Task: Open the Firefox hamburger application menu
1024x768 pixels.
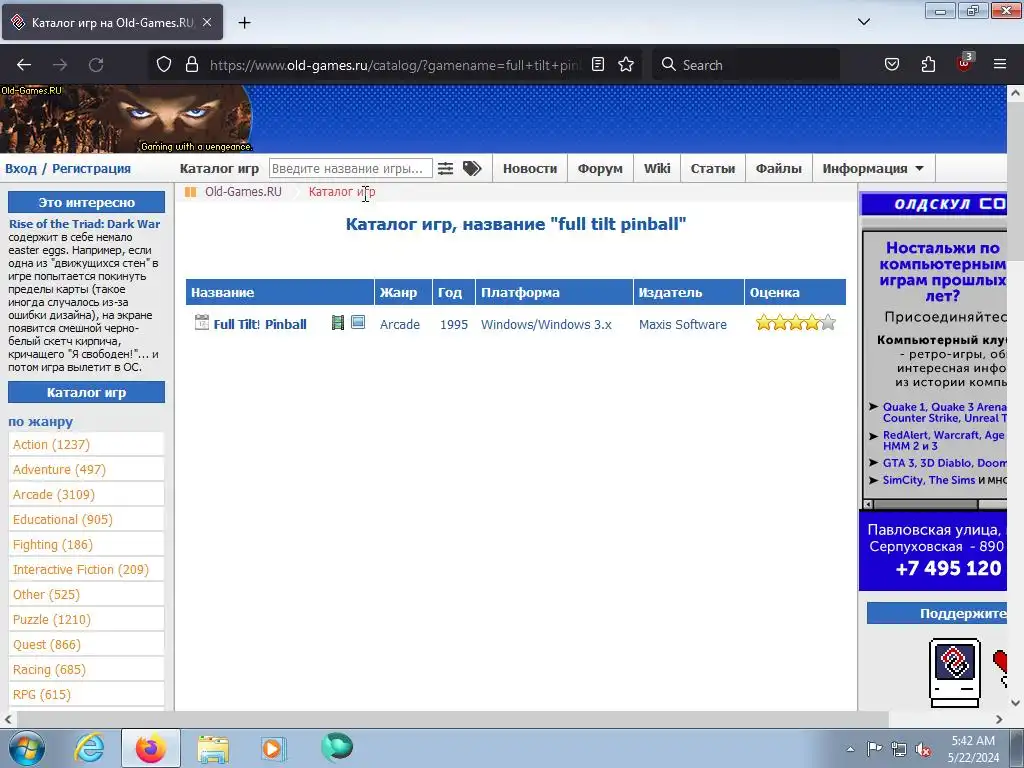Action: click(x=1000, y=64)
